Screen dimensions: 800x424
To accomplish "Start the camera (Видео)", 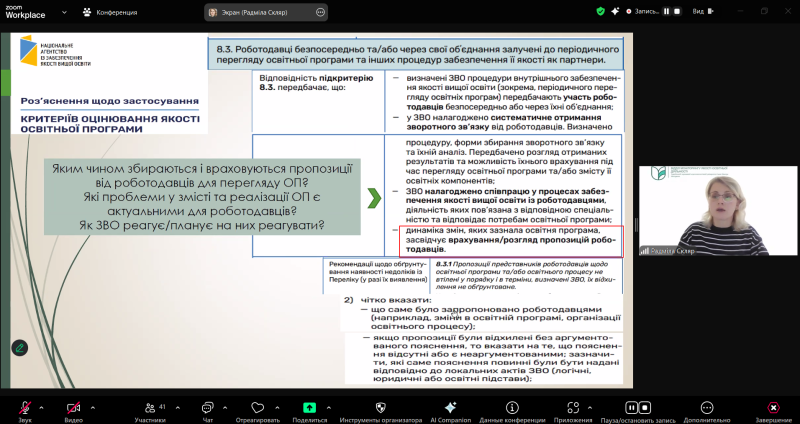I will coord(73,411).
